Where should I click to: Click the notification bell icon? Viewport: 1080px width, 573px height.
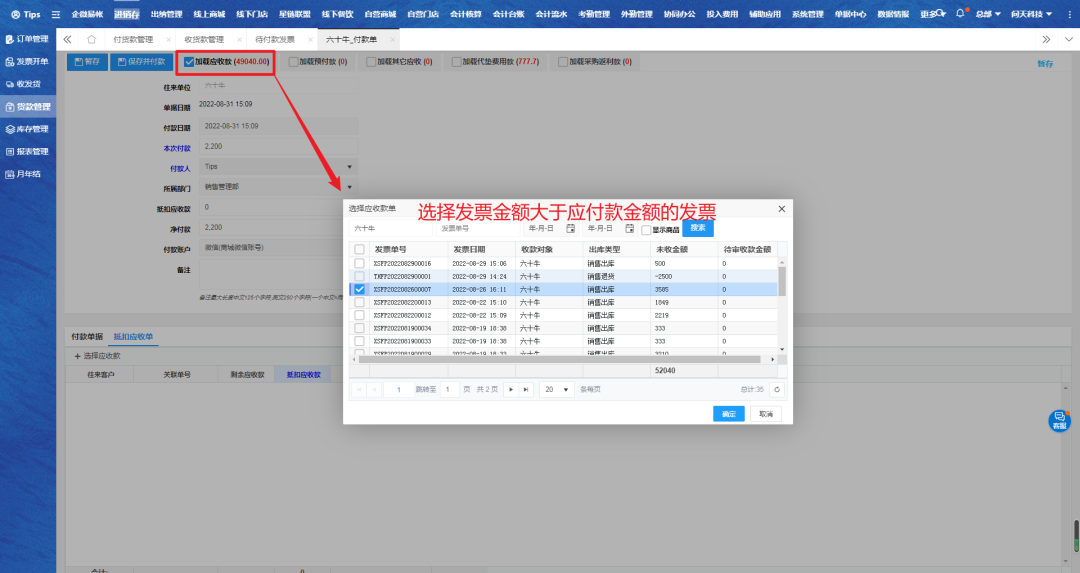[961, 14]
